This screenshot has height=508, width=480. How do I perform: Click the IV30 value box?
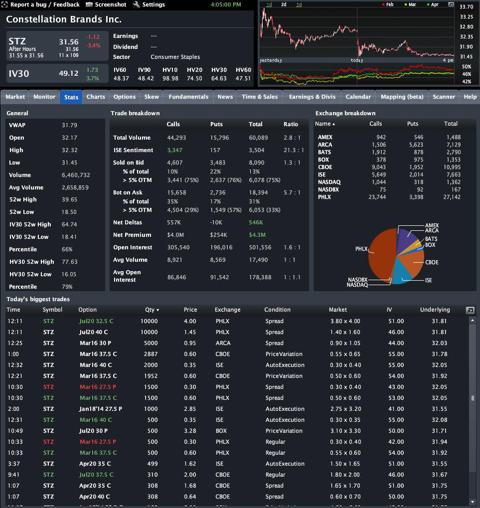pos(57,74)
